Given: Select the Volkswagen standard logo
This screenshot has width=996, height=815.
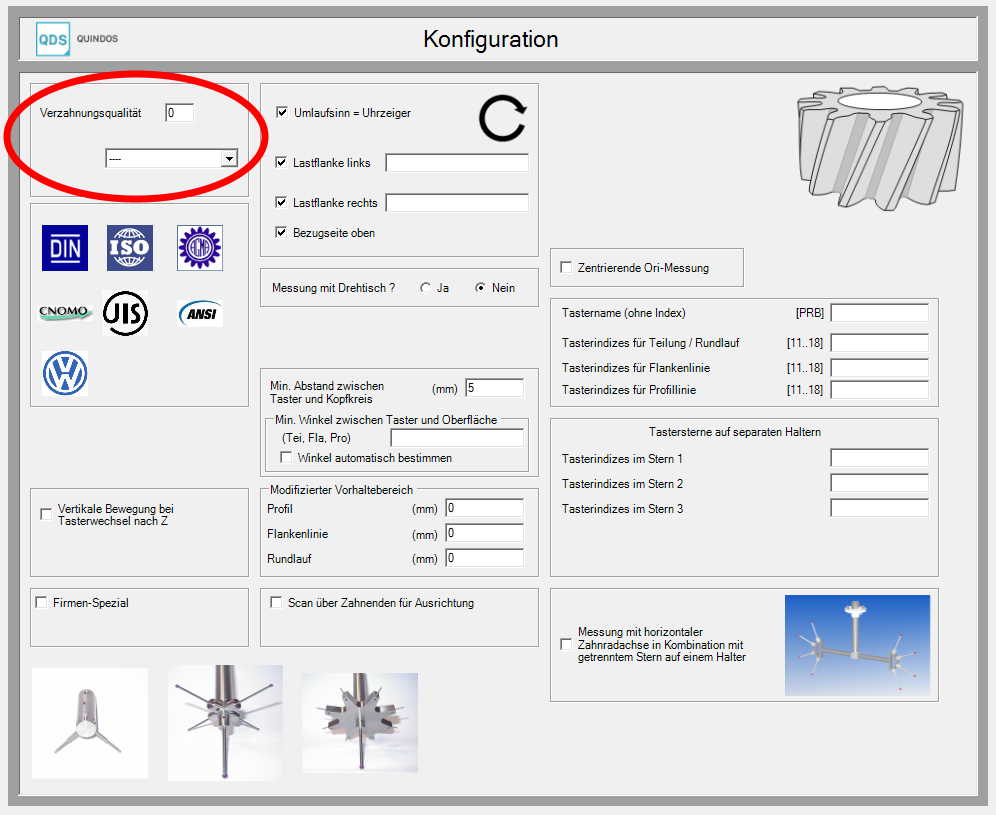Looking at the screenshot, I should (x=65, y=374).
